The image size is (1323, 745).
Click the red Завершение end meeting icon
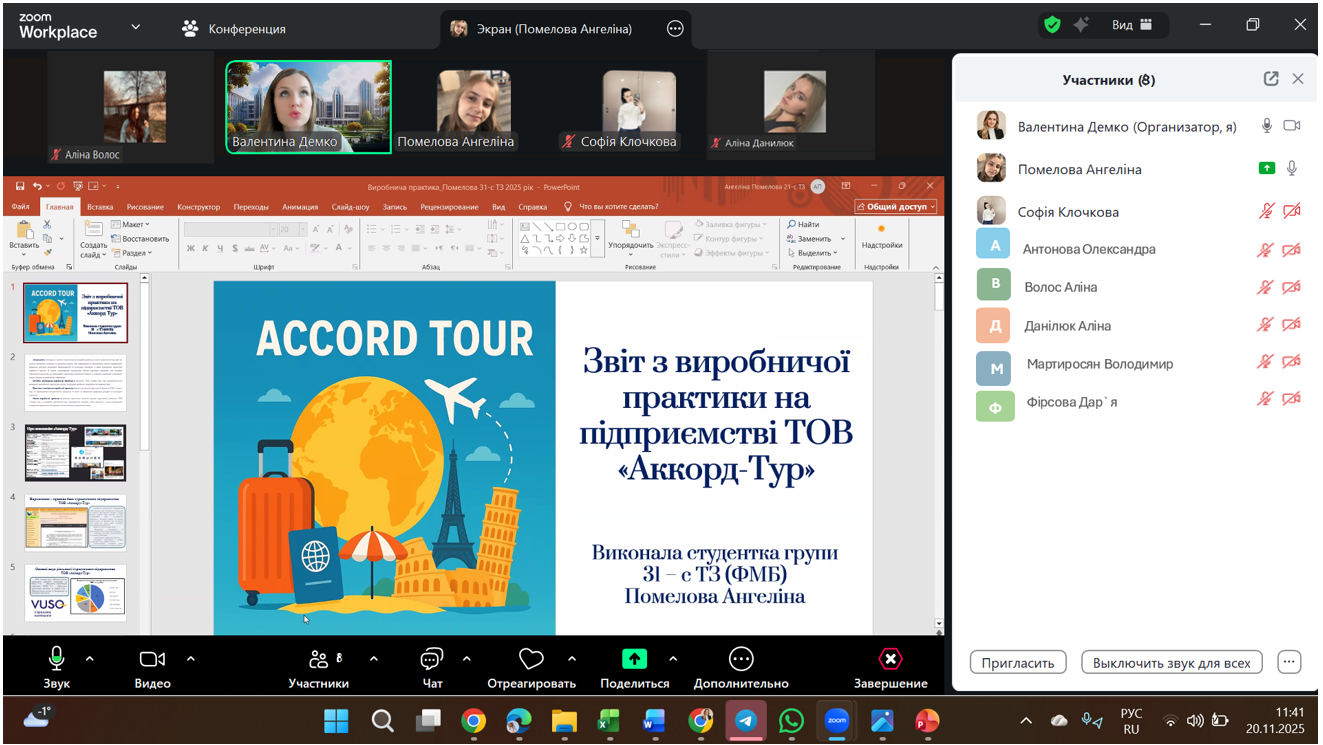tap(890, 660)
